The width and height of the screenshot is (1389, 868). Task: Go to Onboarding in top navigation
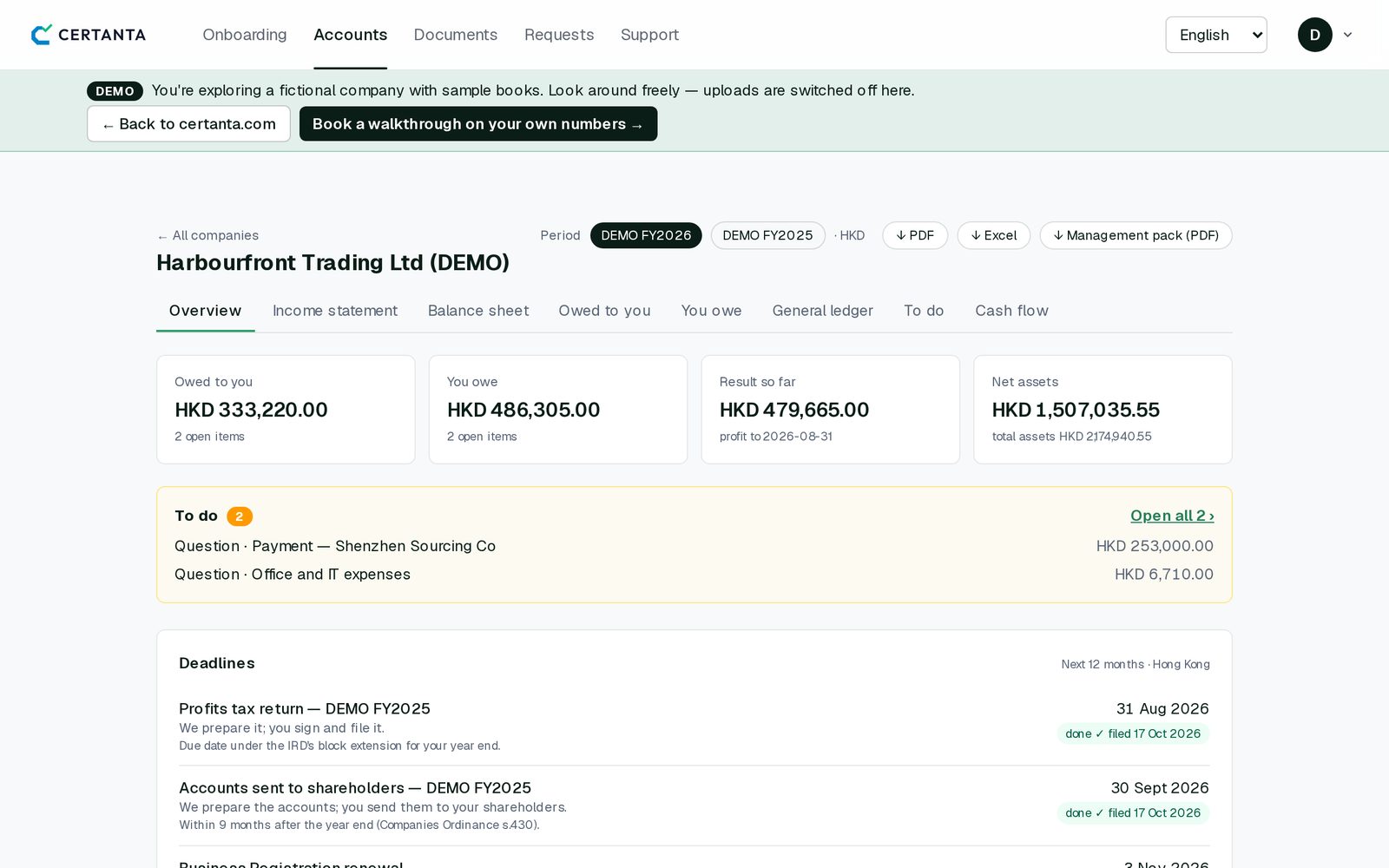pyautogui.click(x=245, y=35)
